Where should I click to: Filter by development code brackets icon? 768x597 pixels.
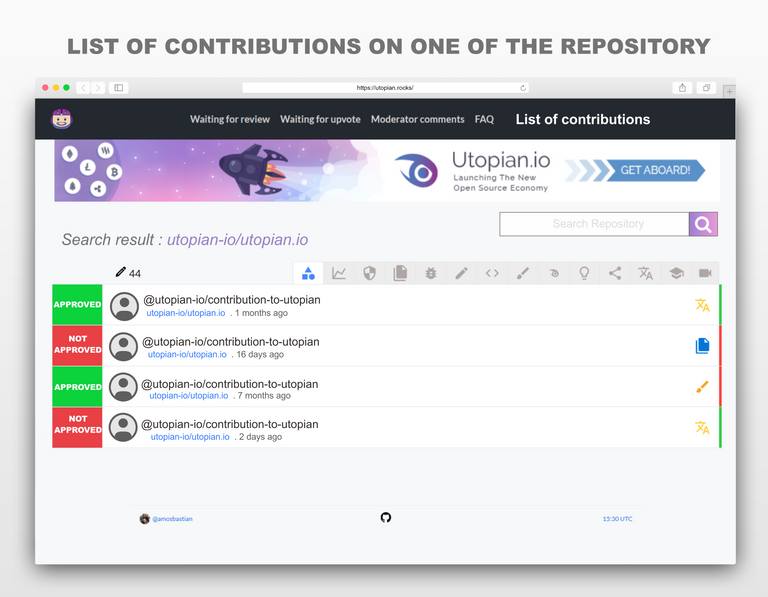[492, 273]
